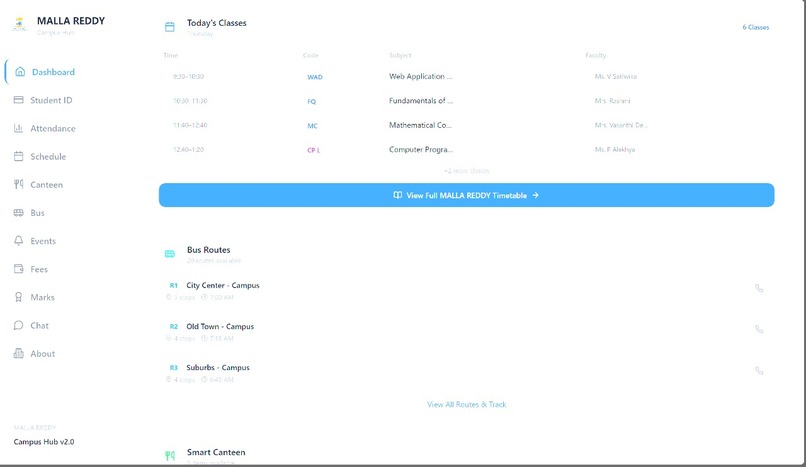The height and width of the screenshot is (467, 806).
Task: Click the Marks award ribbon icon
Action: click(x=19, y=297)
